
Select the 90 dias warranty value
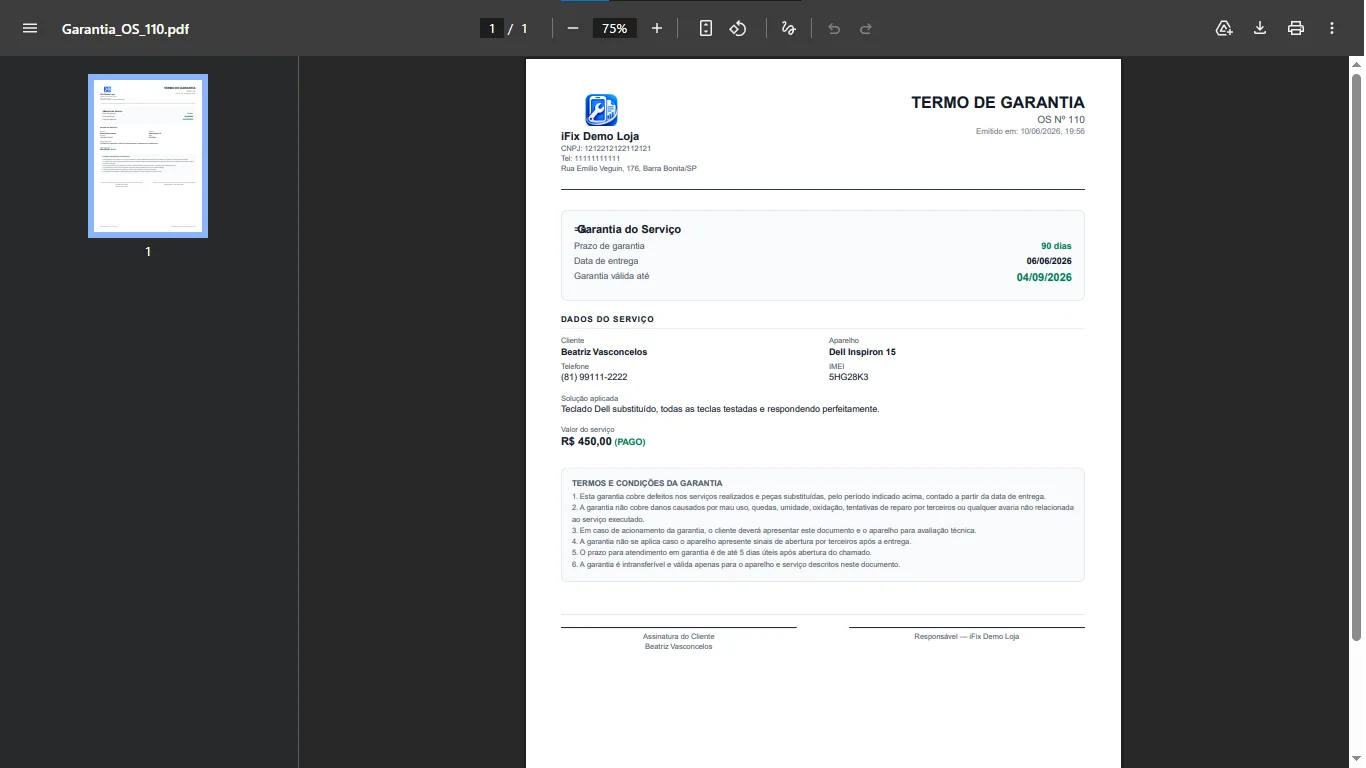point(1056,246)
